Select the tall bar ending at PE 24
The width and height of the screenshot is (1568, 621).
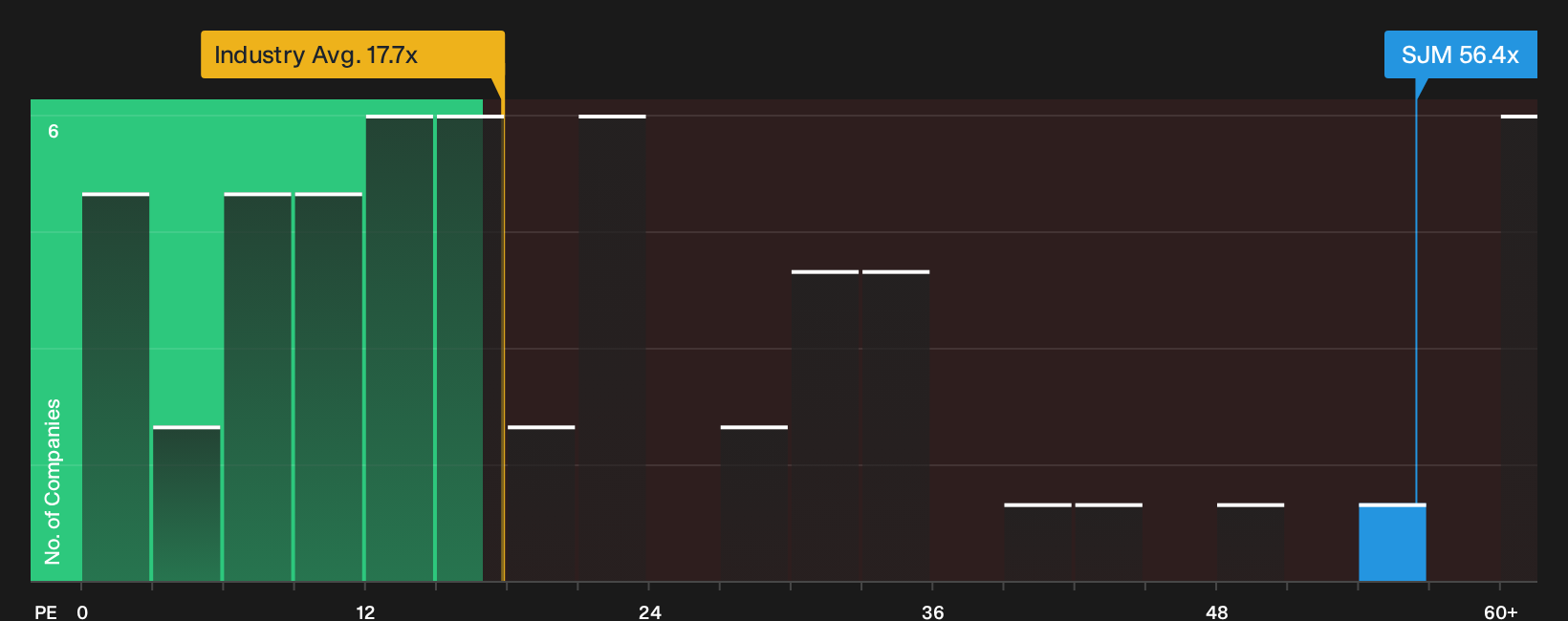[x=612, y=348]
